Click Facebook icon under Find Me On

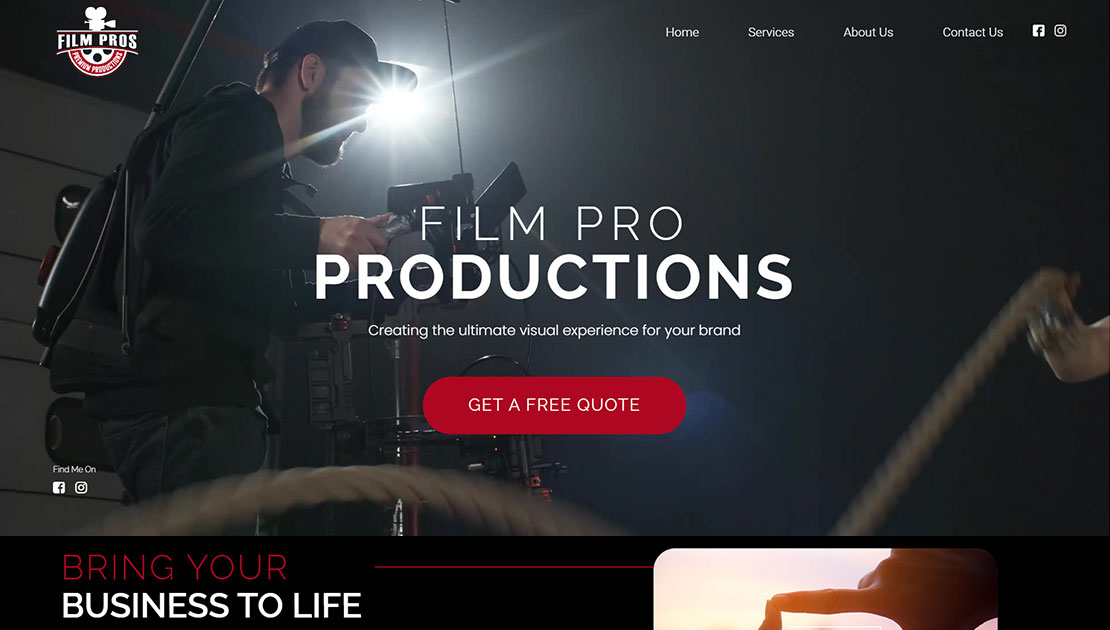(59, 488)
